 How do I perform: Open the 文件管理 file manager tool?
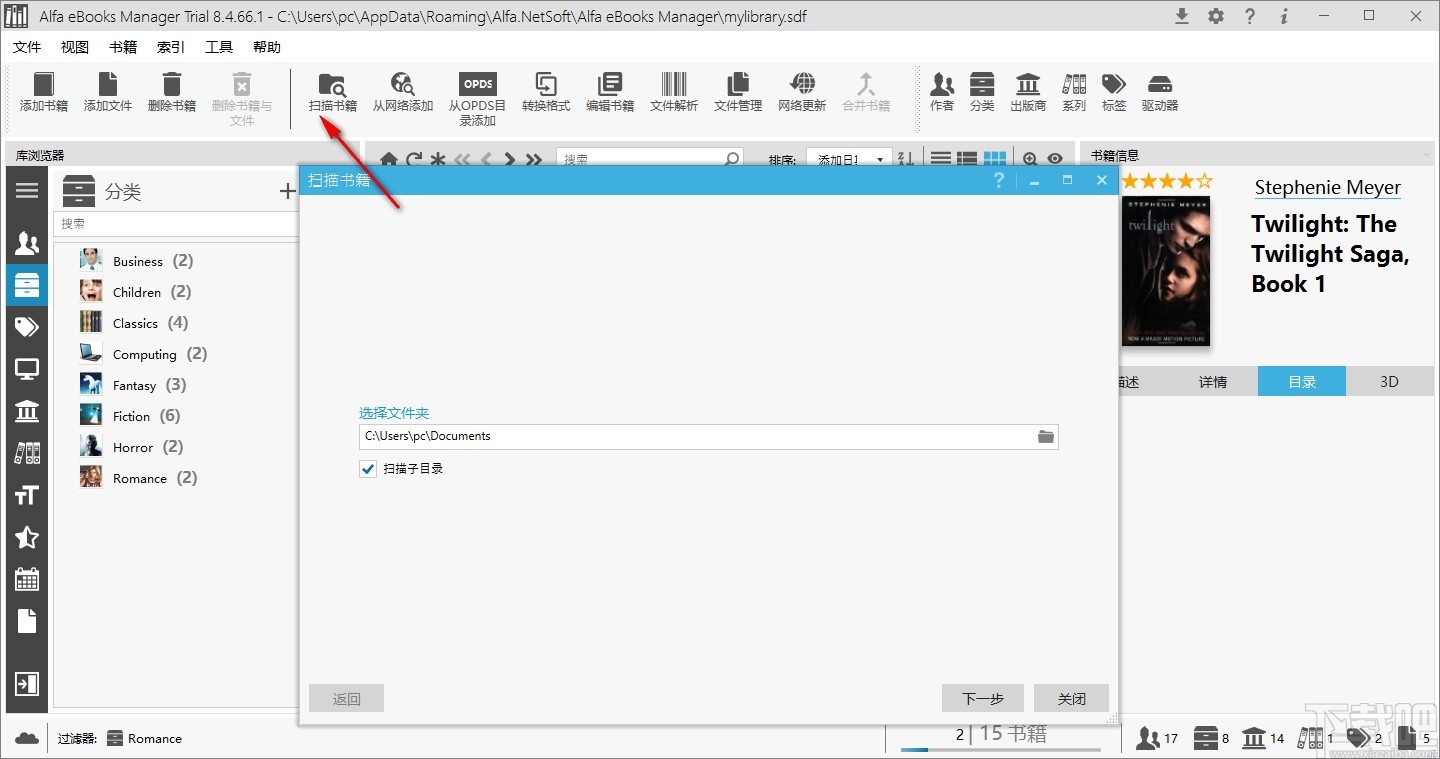click(x=737, y=95)
